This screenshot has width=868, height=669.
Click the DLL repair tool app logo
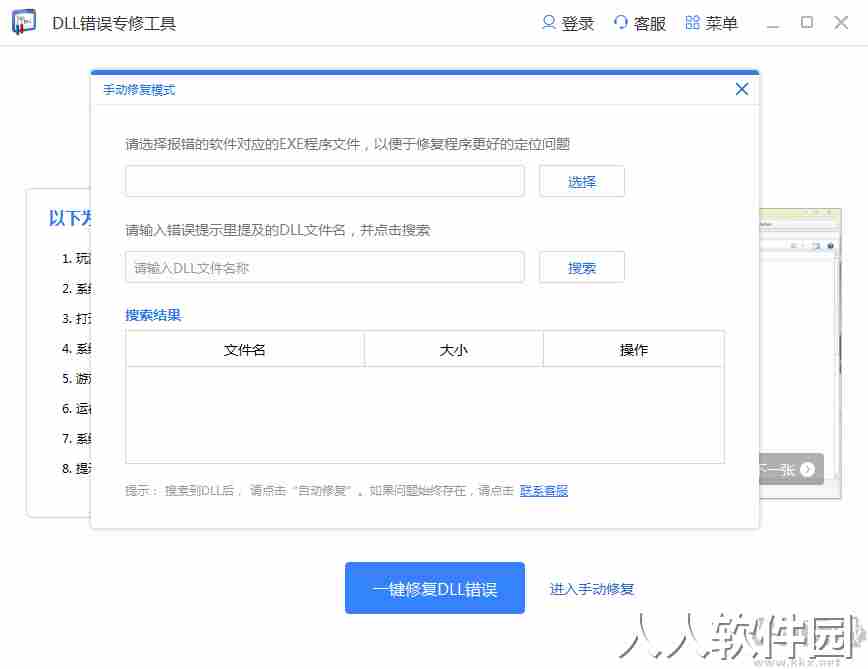pos(24,22)
